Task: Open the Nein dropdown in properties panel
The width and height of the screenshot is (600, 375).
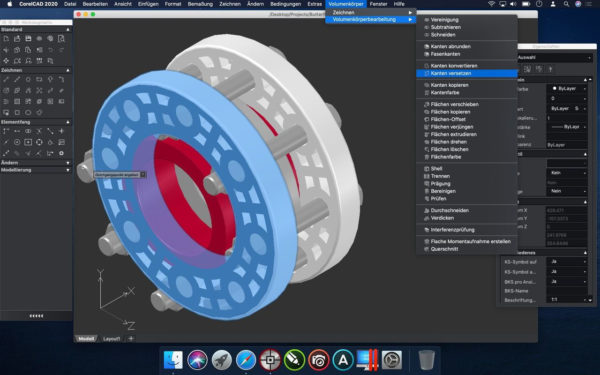Action: coord(567,191)
